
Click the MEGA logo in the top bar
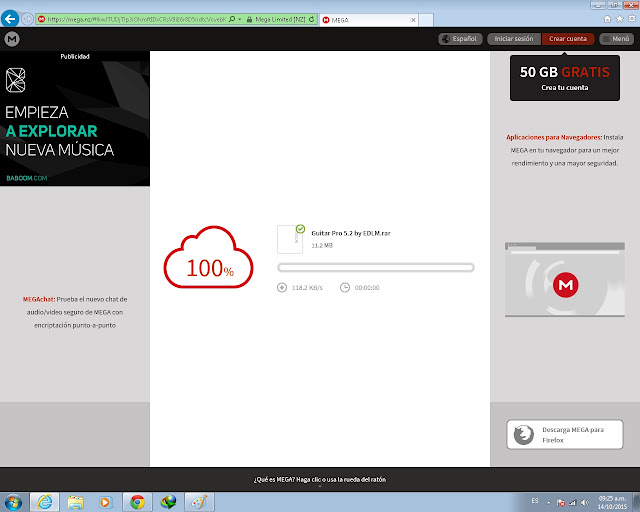coord(12,39)
